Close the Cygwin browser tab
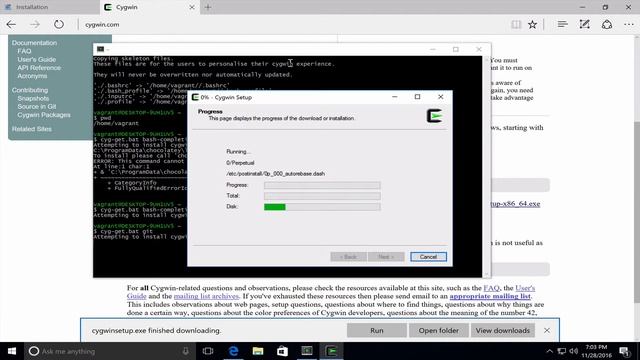Image resolution: width=640 pixels, height=360 pixels. pos(192,7)
